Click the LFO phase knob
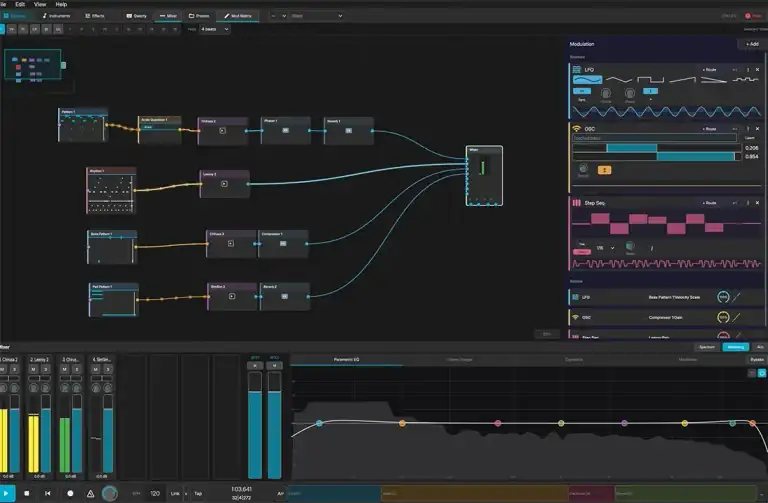Viewport: 768px width, 503px height. point(630,93)
